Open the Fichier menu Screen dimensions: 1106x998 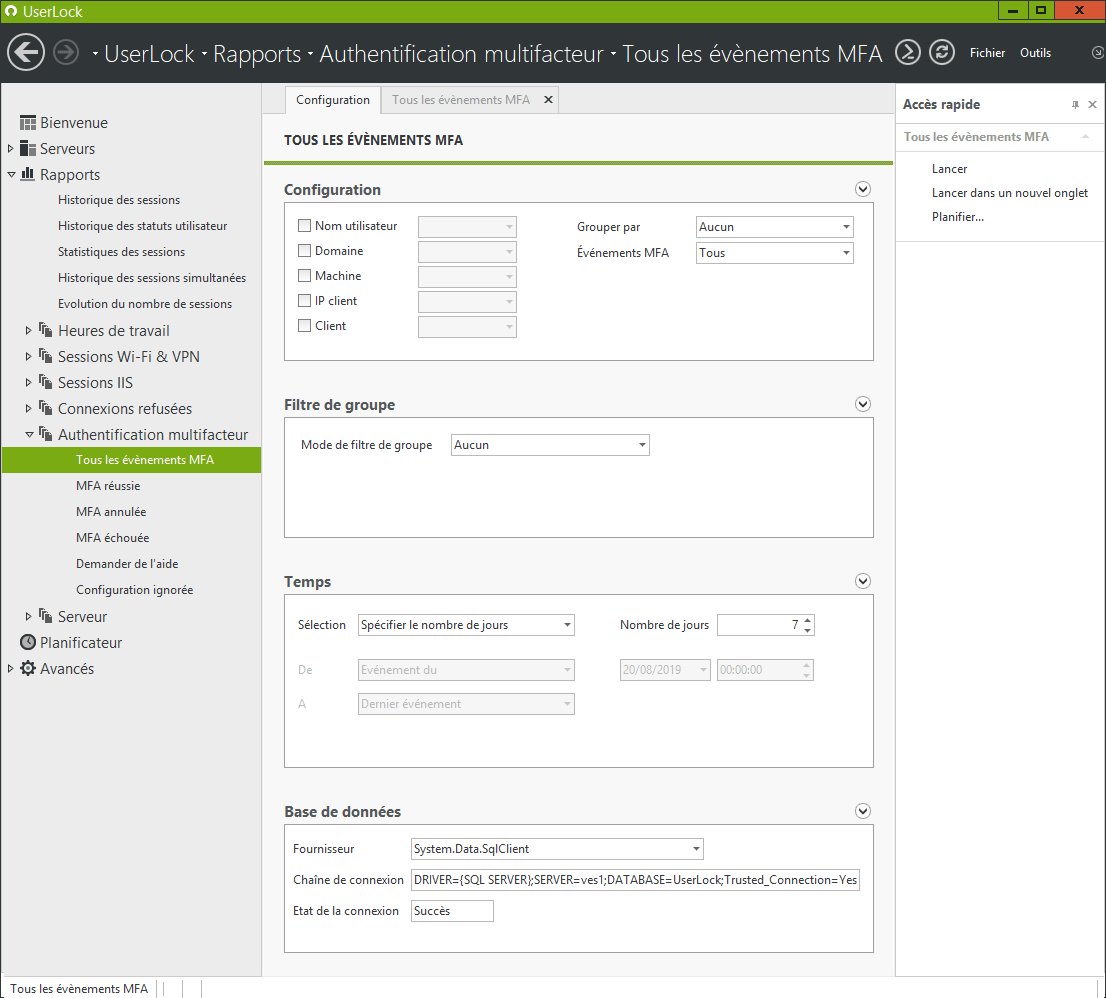[x=988, y=53]
